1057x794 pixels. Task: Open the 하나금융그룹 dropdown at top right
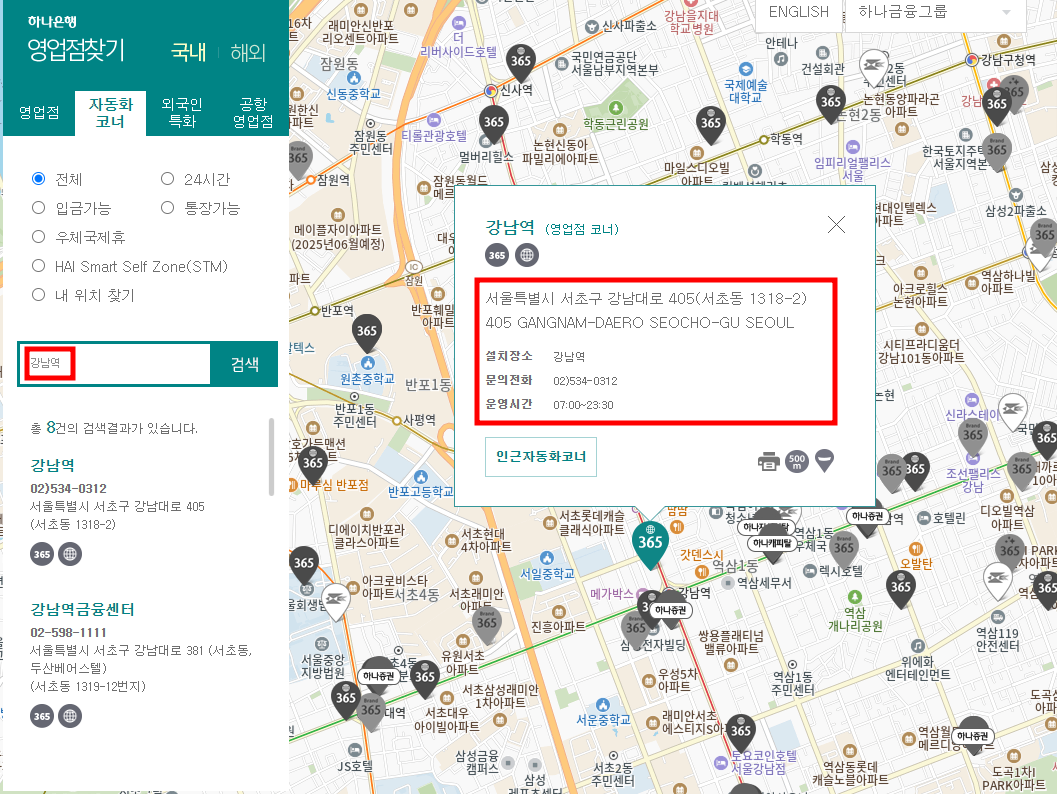coord(934,14)
